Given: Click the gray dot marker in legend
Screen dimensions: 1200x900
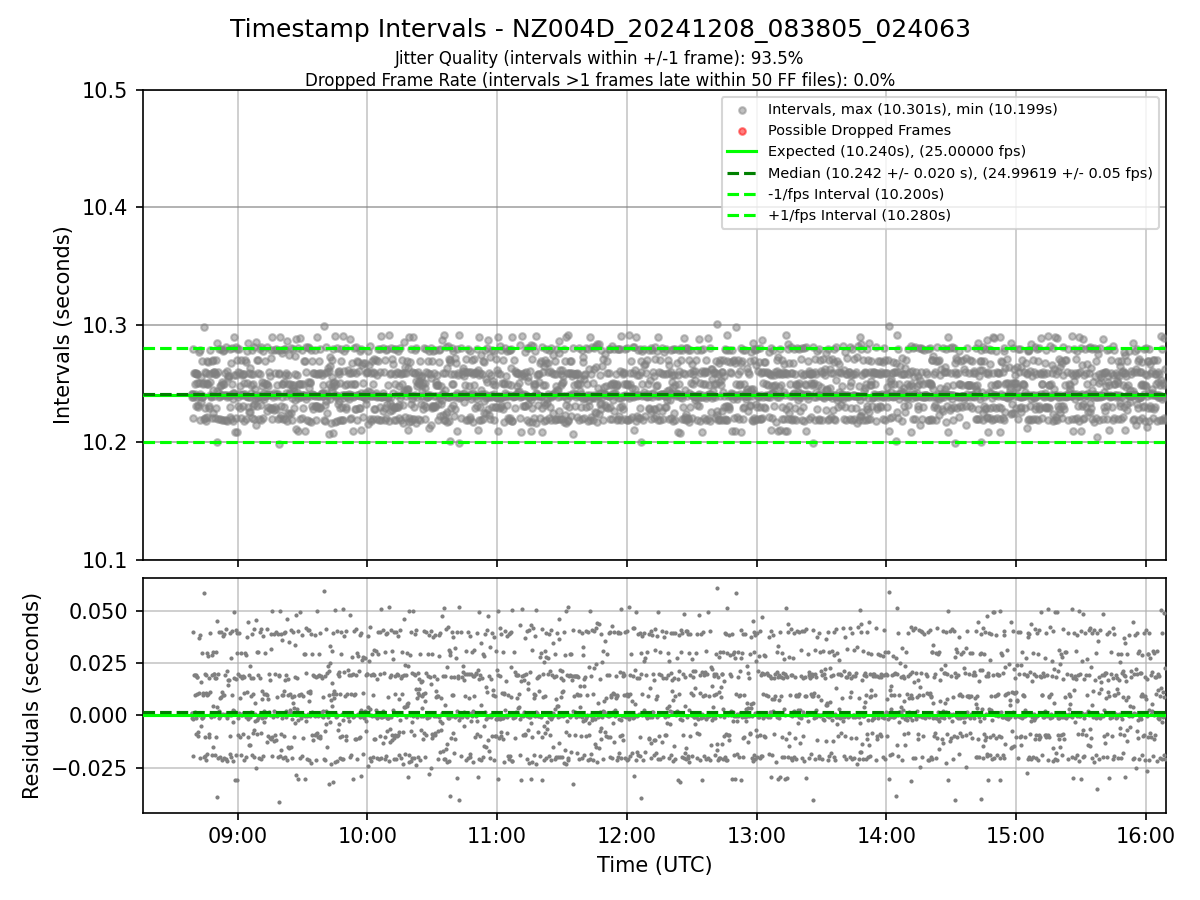Looking at the screenshot, I should [741, 110].
